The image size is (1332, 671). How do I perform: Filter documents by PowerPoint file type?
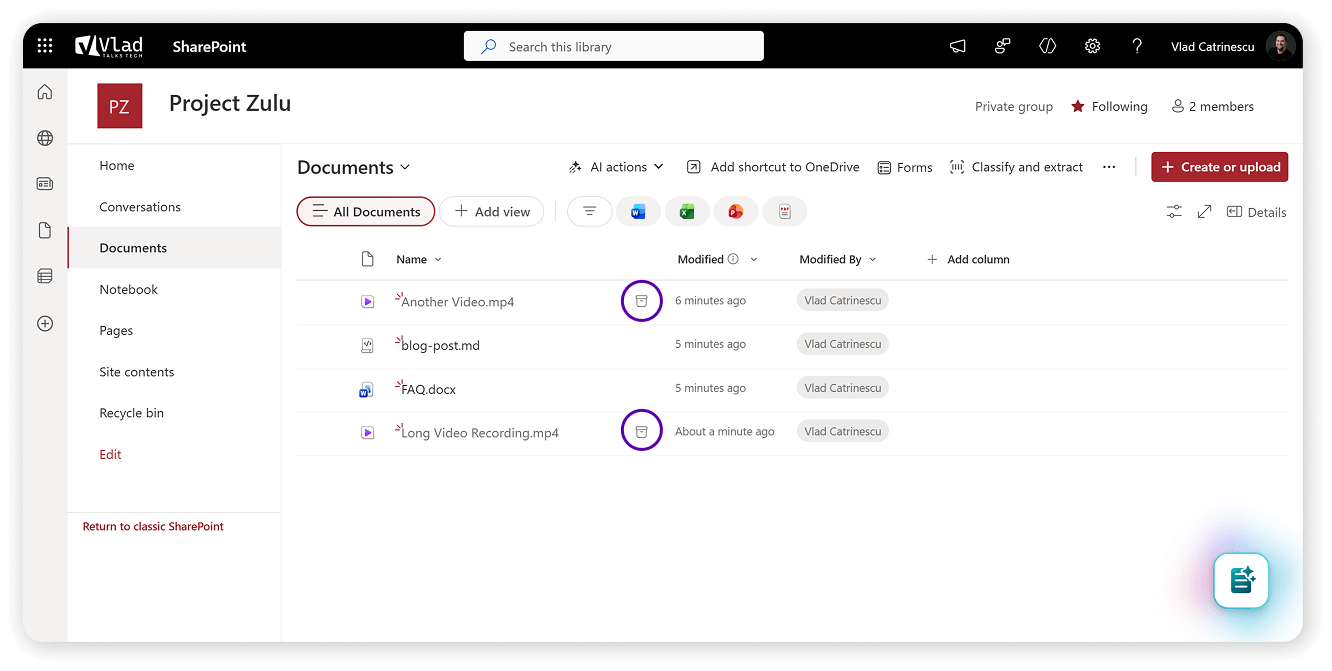(736, 212)
